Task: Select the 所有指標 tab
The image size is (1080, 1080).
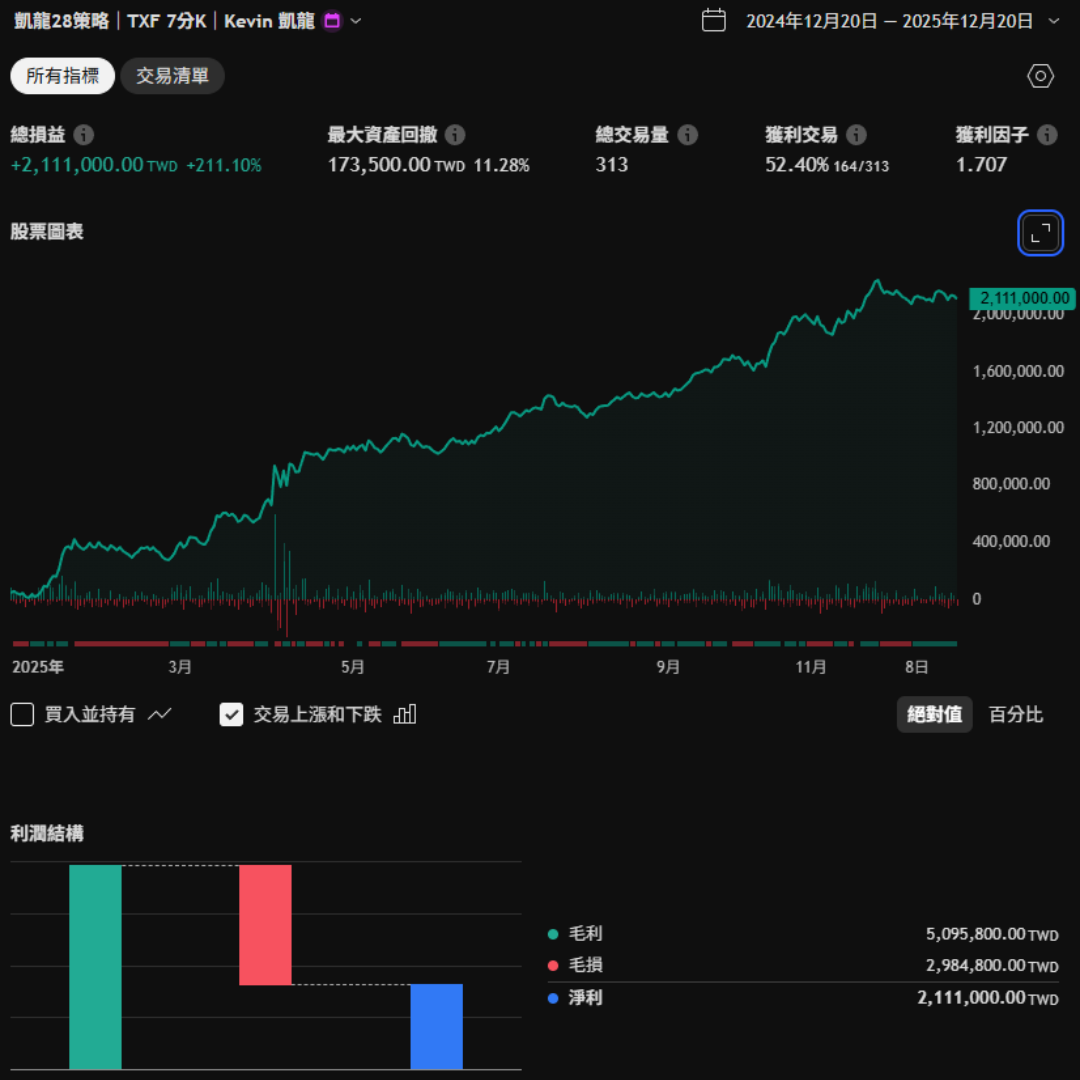Action: (62, 76)
